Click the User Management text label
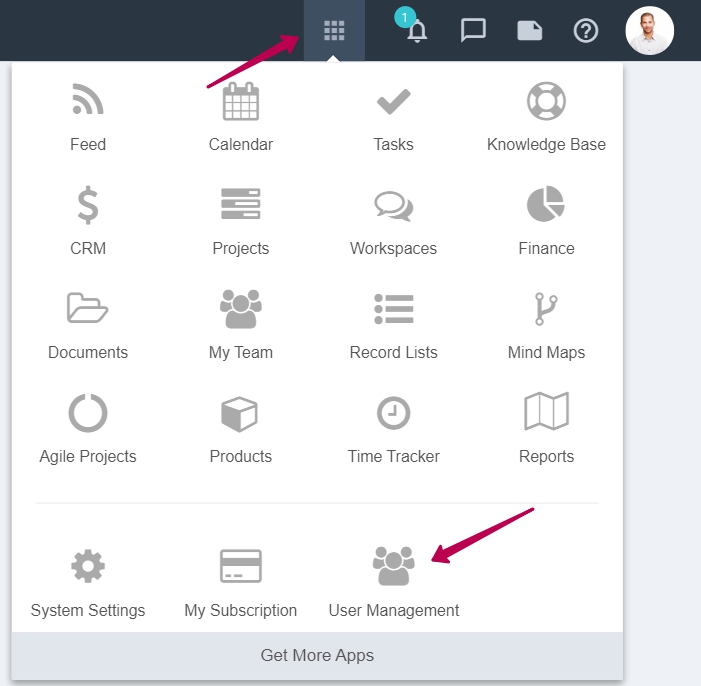This screenshot has height=686, width=701. pyautogui.click(x=393, y=611)
